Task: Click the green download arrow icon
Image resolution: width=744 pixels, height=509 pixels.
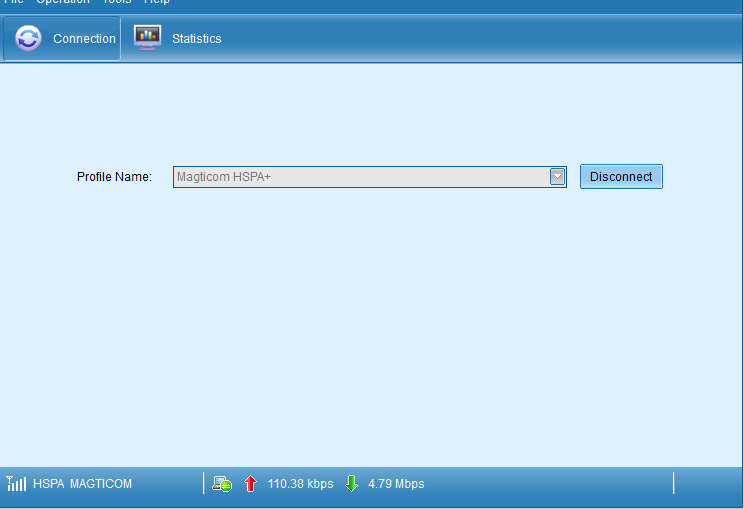Action: point(352,484)
